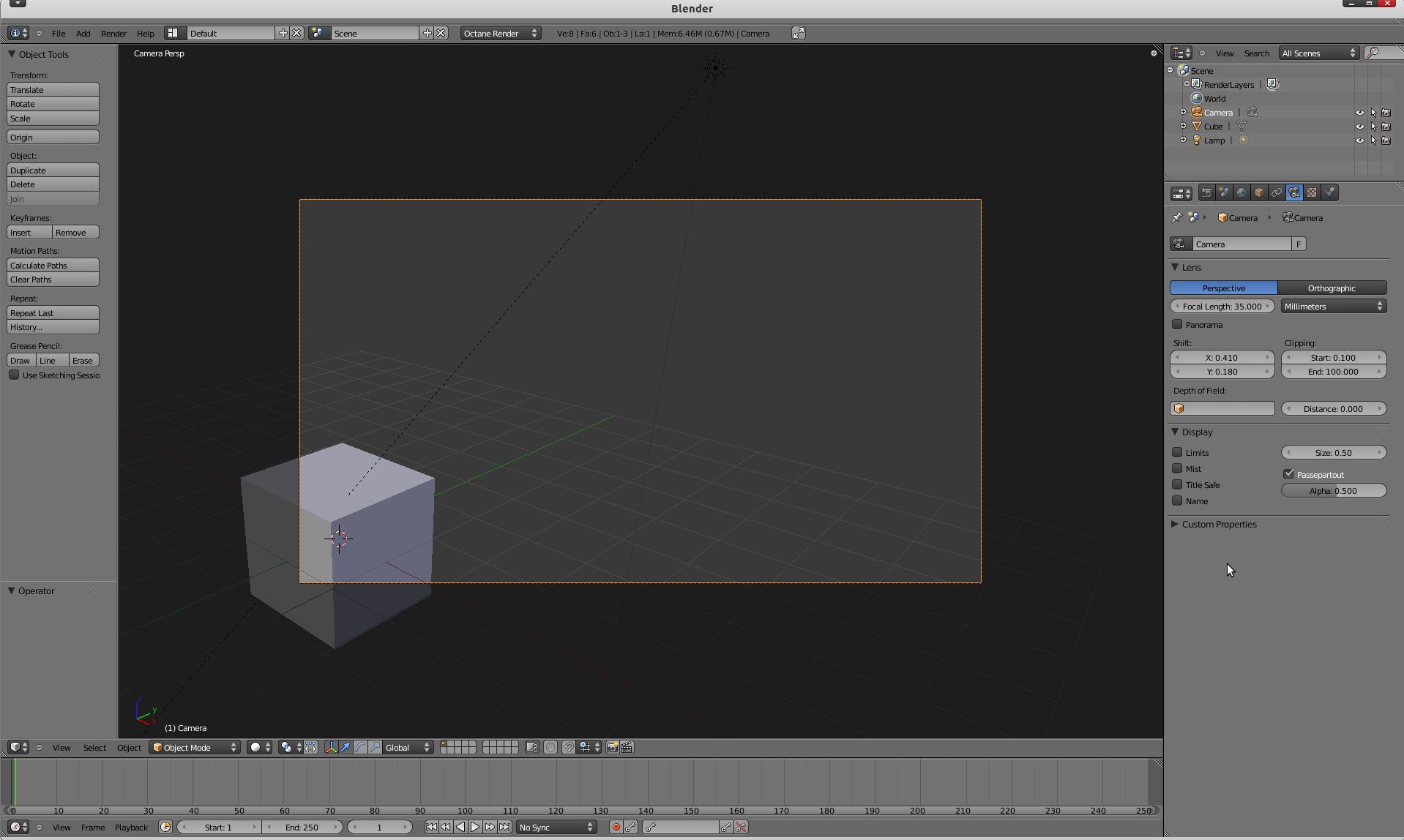
Task: Open the Add menu
Action: pyautogui.click(x=83, y=34)
